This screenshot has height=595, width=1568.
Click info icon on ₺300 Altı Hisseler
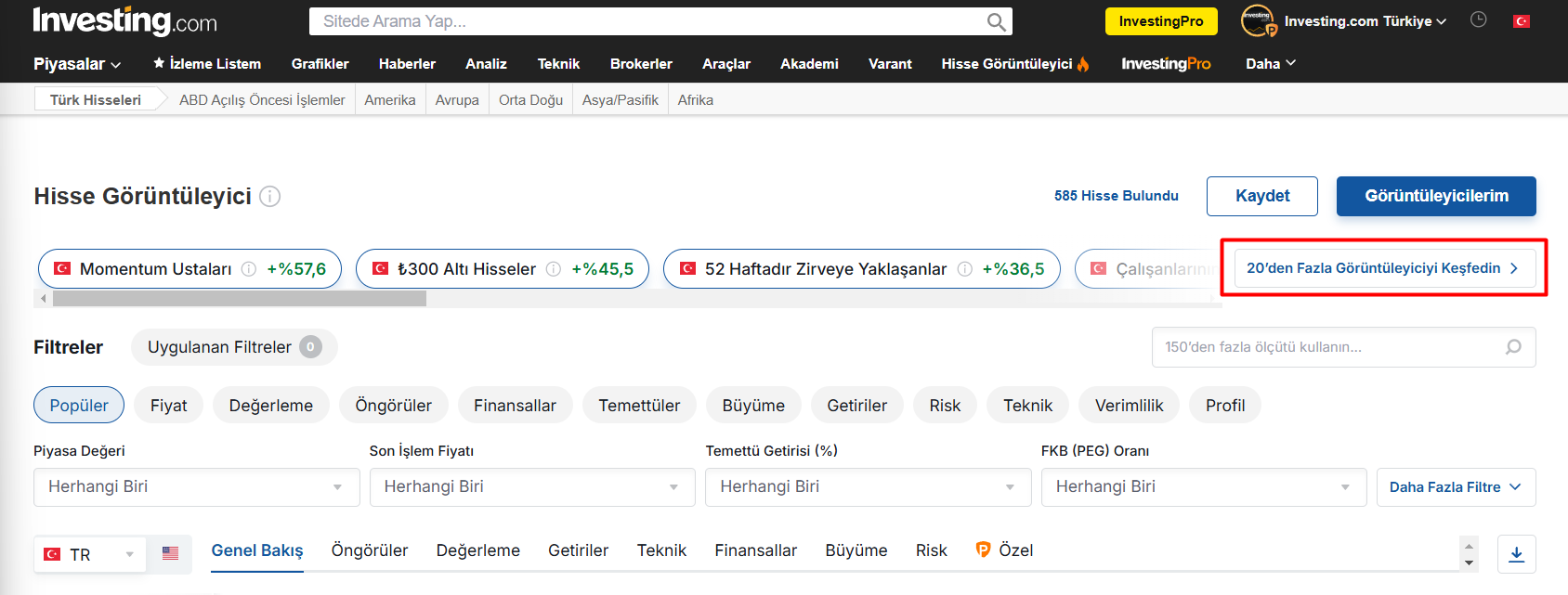554,269
